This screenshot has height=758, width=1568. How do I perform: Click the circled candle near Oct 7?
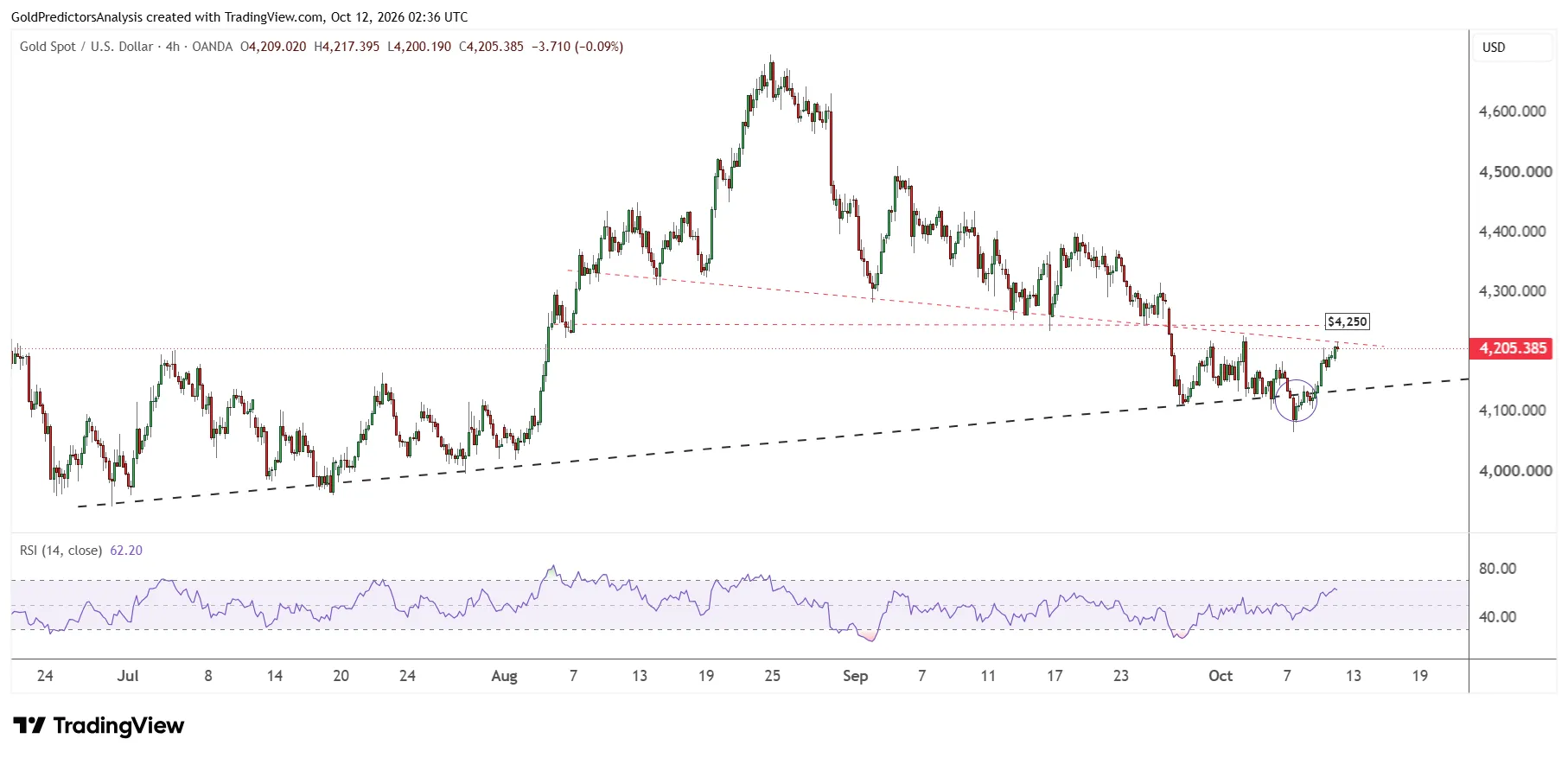1296,401
